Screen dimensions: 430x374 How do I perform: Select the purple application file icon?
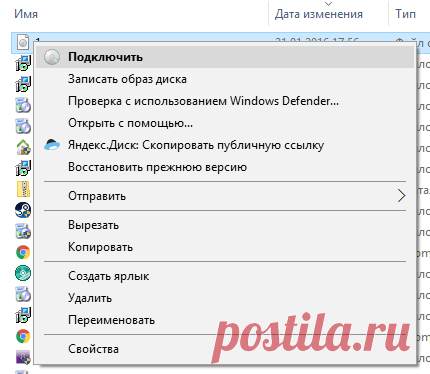click(23, 357)
